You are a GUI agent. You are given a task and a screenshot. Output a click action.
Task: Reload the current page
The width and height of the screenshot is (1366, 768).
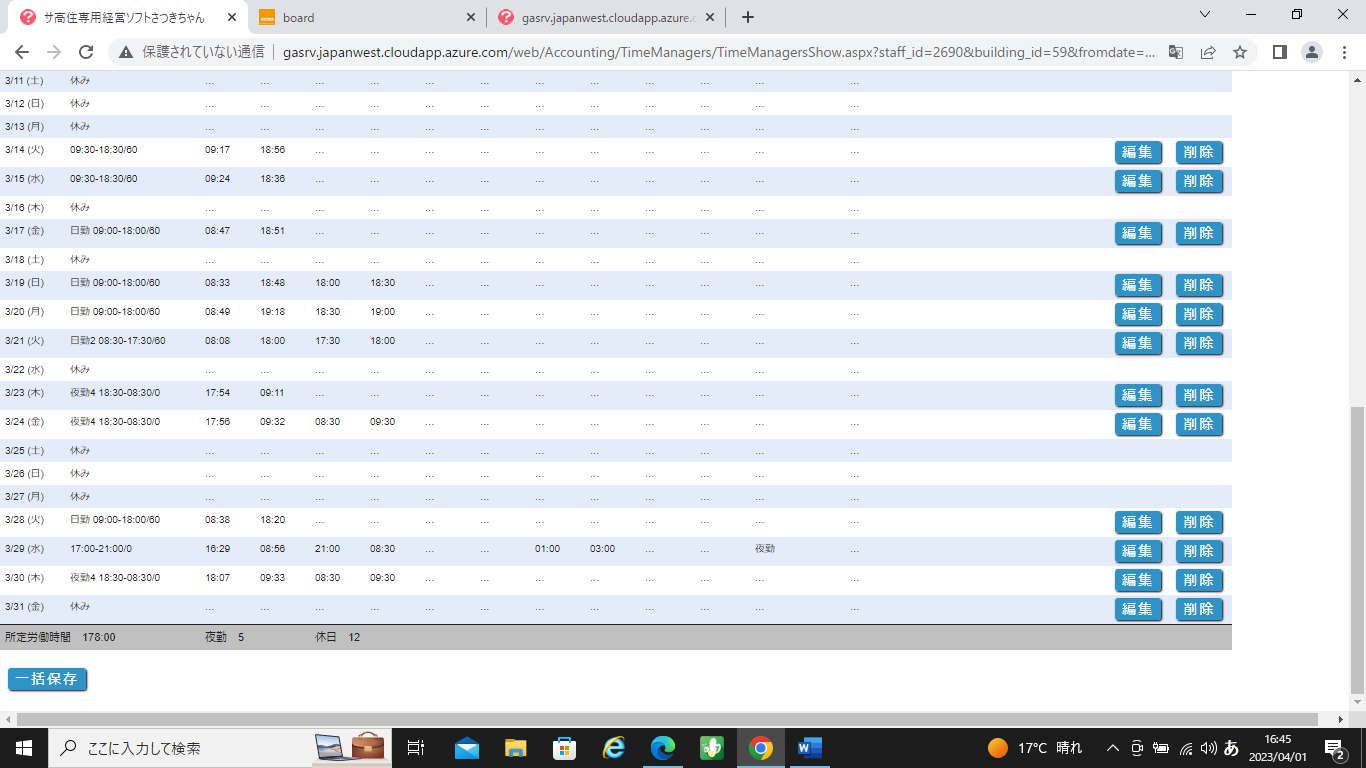pyautogui.click(x=86, y=52)
